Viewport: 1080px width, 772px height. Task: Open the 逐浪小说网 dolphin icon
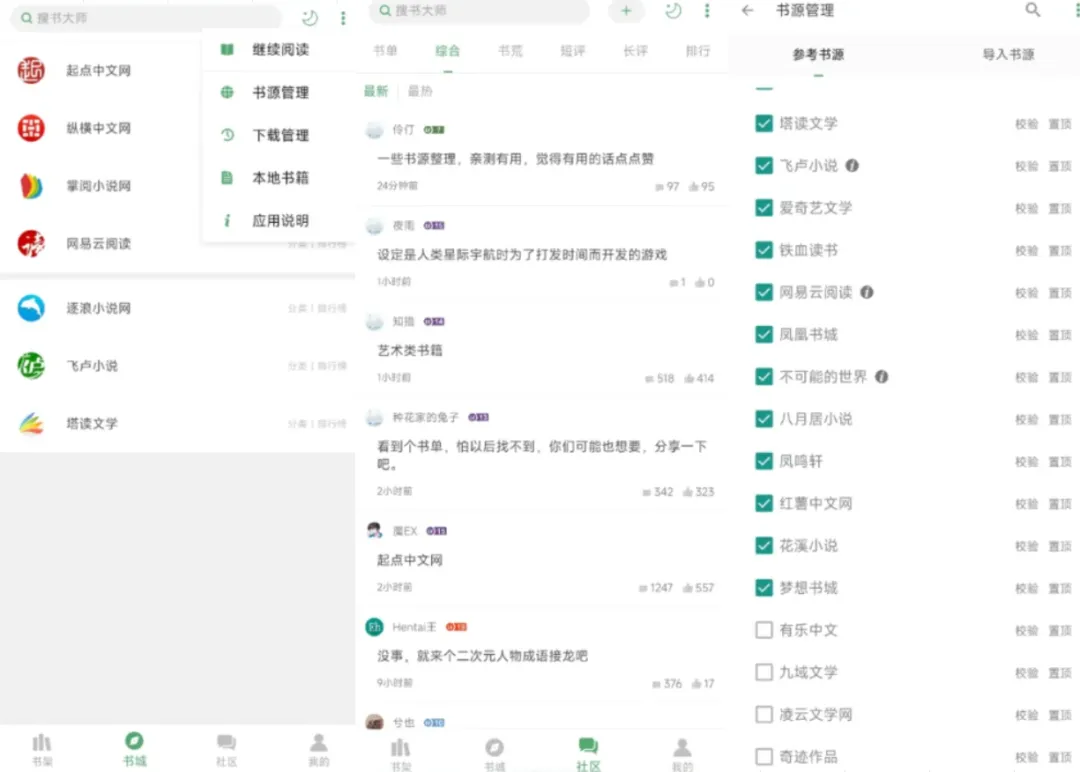(x=31, y=308)
